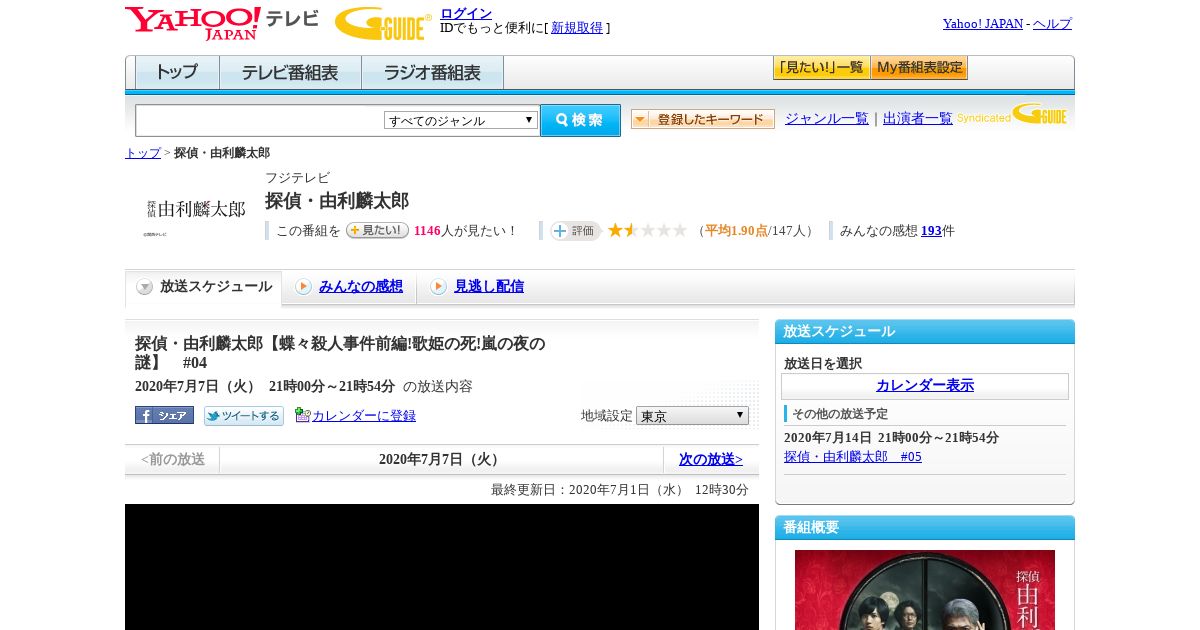Screen dimensions: 1200x630
Task: Click the 最終更新日 timestamp text
Action: pos(620,490)
